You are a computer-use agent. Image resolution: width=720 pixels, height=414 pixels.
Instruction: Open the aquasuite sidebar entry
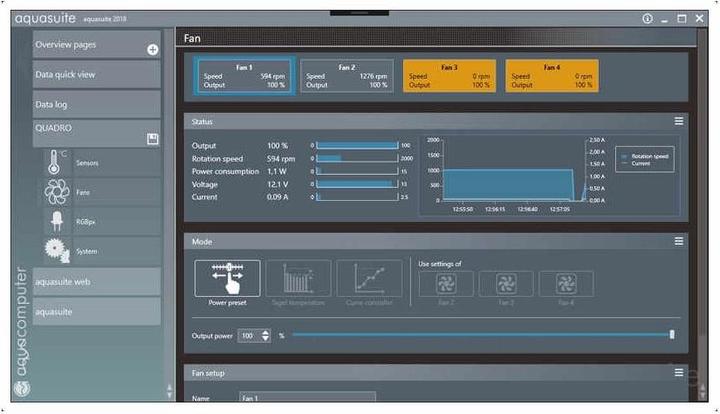point(96,311)
